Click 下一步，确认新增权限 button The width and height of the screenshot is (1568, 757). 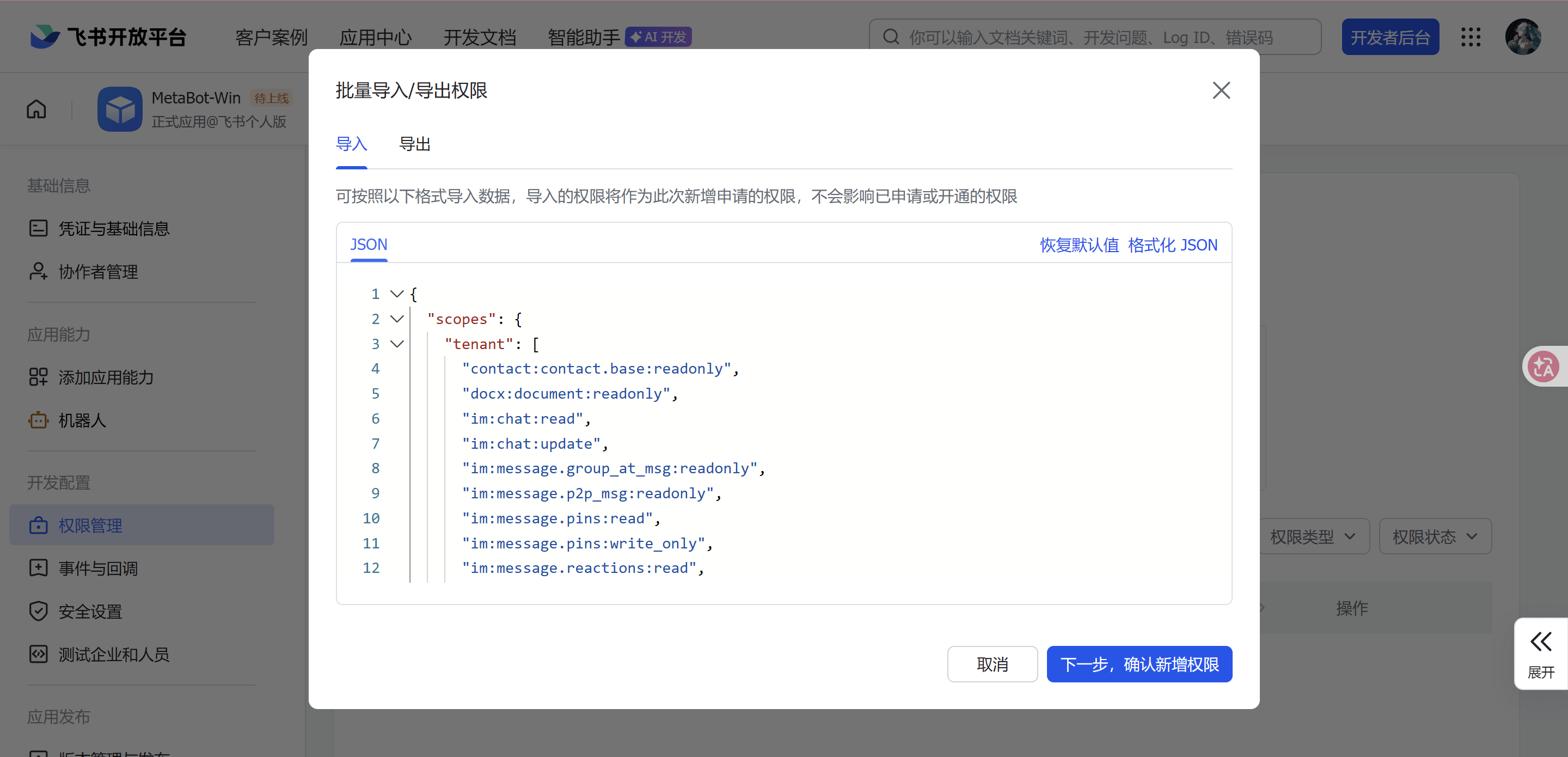coord(1139,664)
